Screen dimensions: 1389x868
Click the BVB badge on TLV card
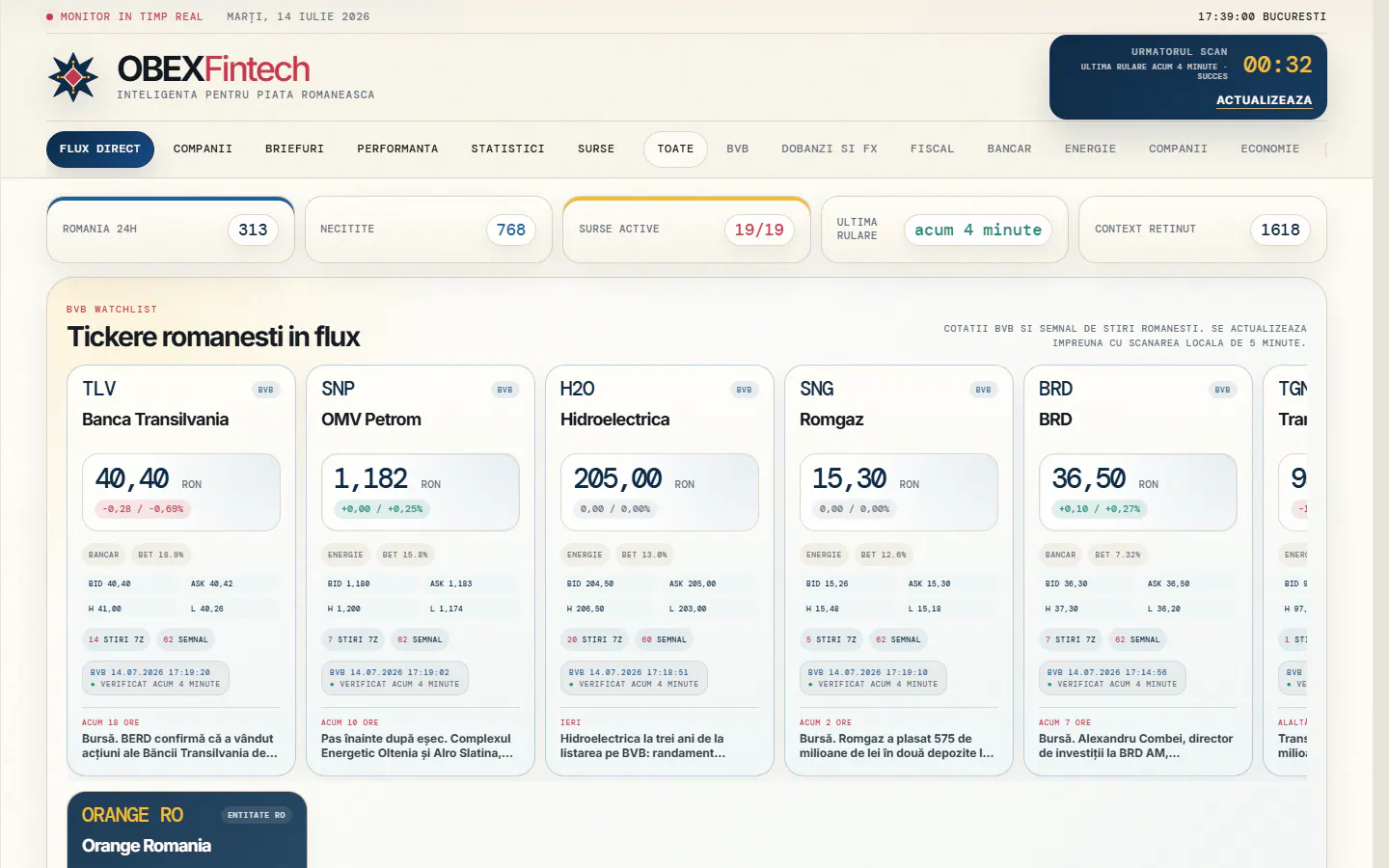(265, 390)
